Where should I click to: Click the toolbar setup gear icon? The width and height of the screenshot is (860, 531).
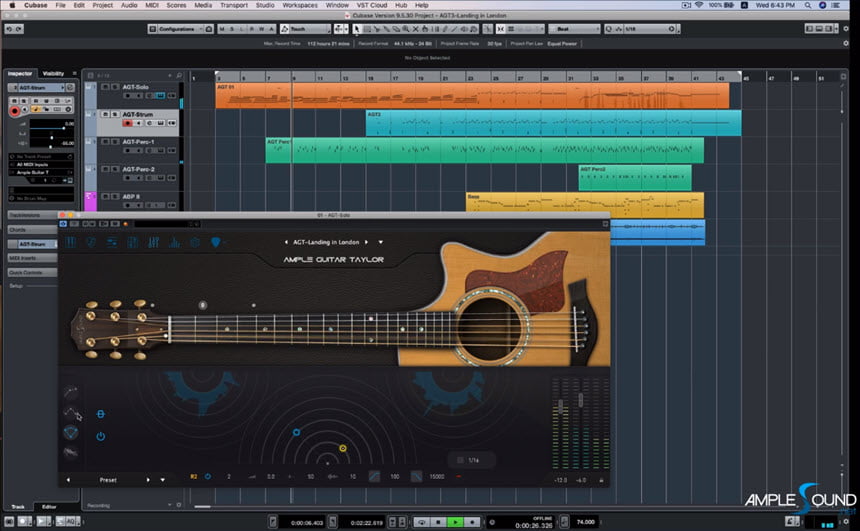pos(846,29)
